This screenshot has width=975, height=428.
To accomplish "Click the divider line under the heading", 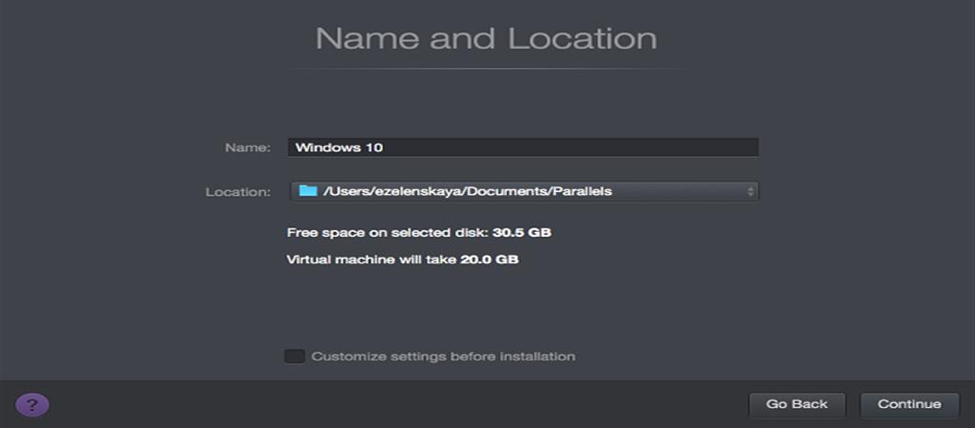I will coord(486,69).
